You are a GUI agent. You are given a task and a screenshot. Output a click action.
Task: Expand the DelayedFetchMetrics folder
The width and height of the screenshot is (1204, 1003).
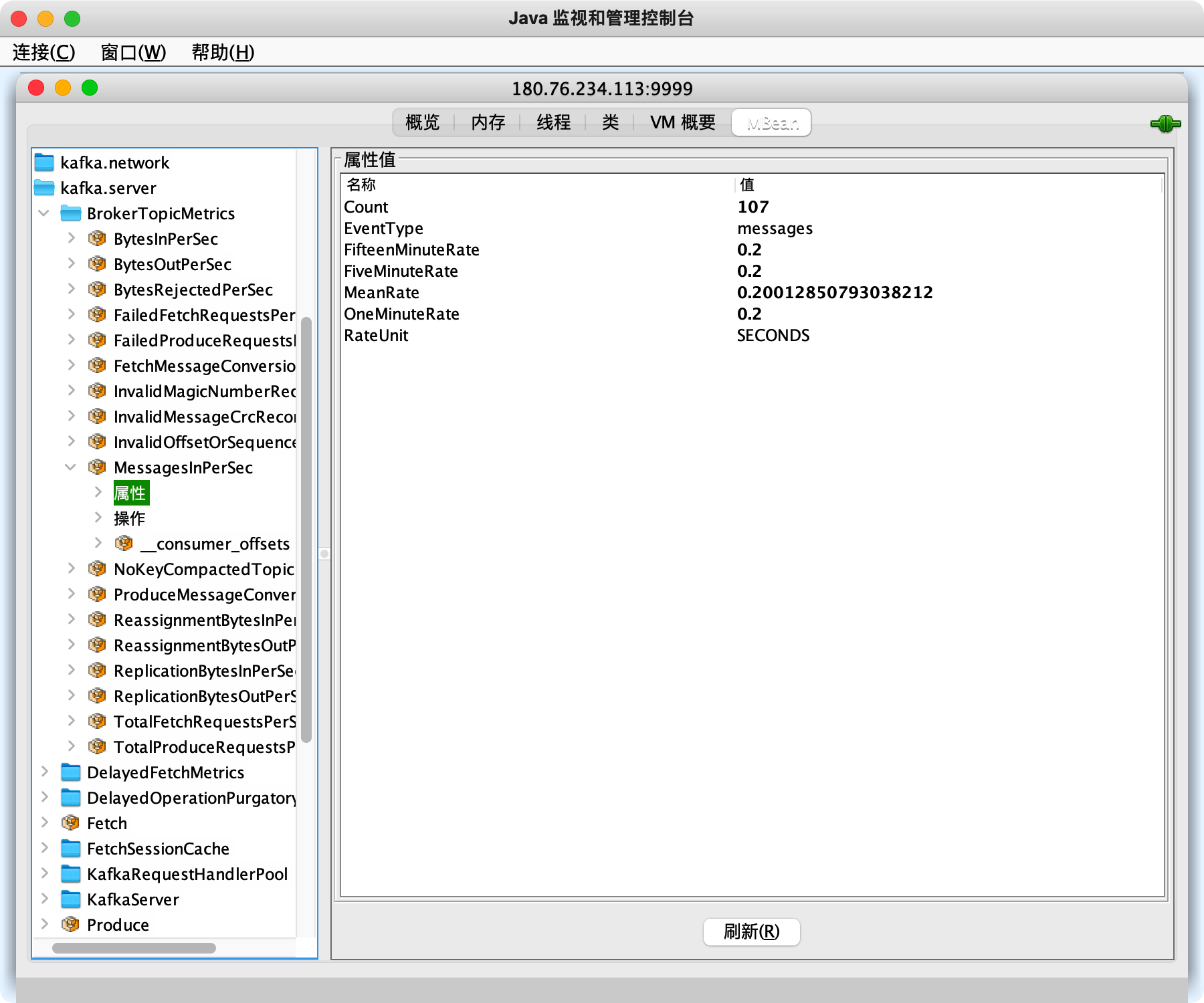pos(44,772)
